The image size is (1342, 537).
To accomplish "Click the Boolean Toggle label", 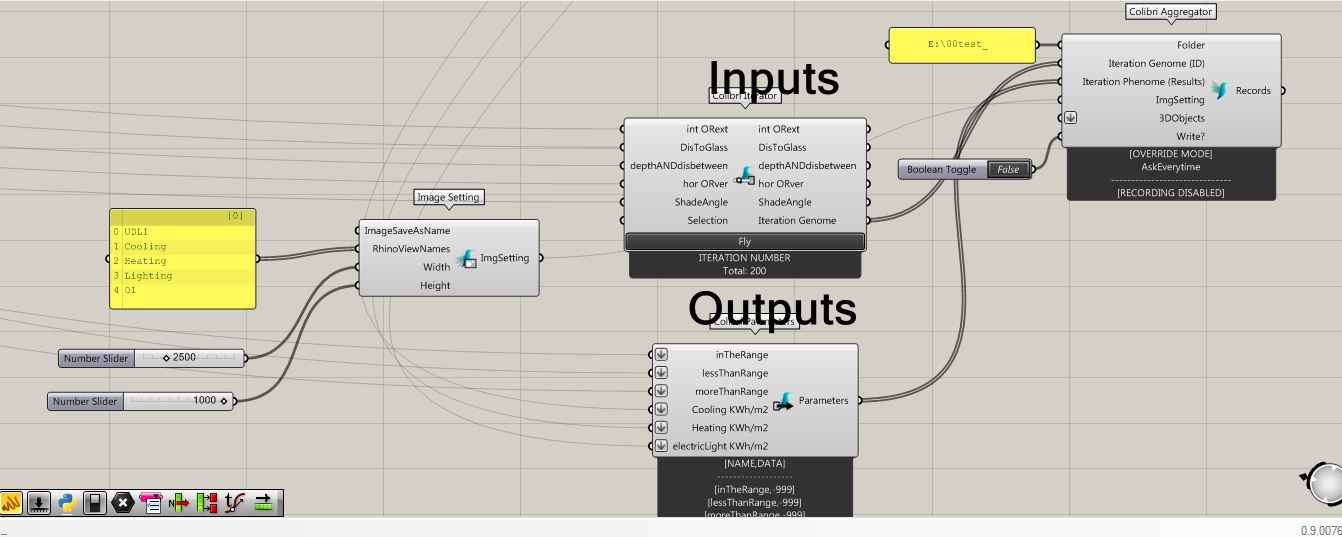I will [941, 170].
